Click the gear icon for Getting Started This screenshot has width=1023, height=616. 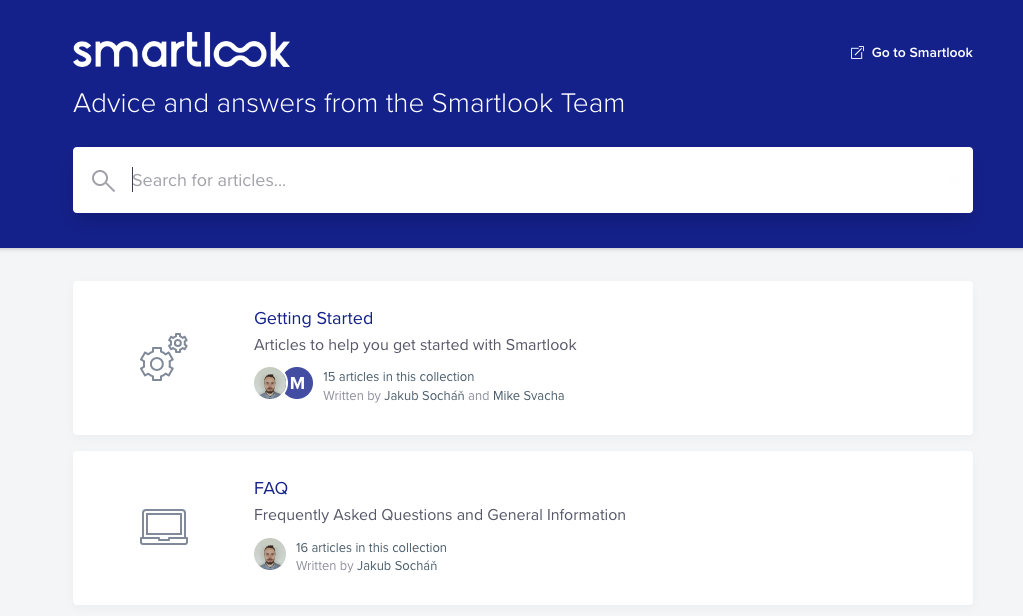[x=162, y=357]
